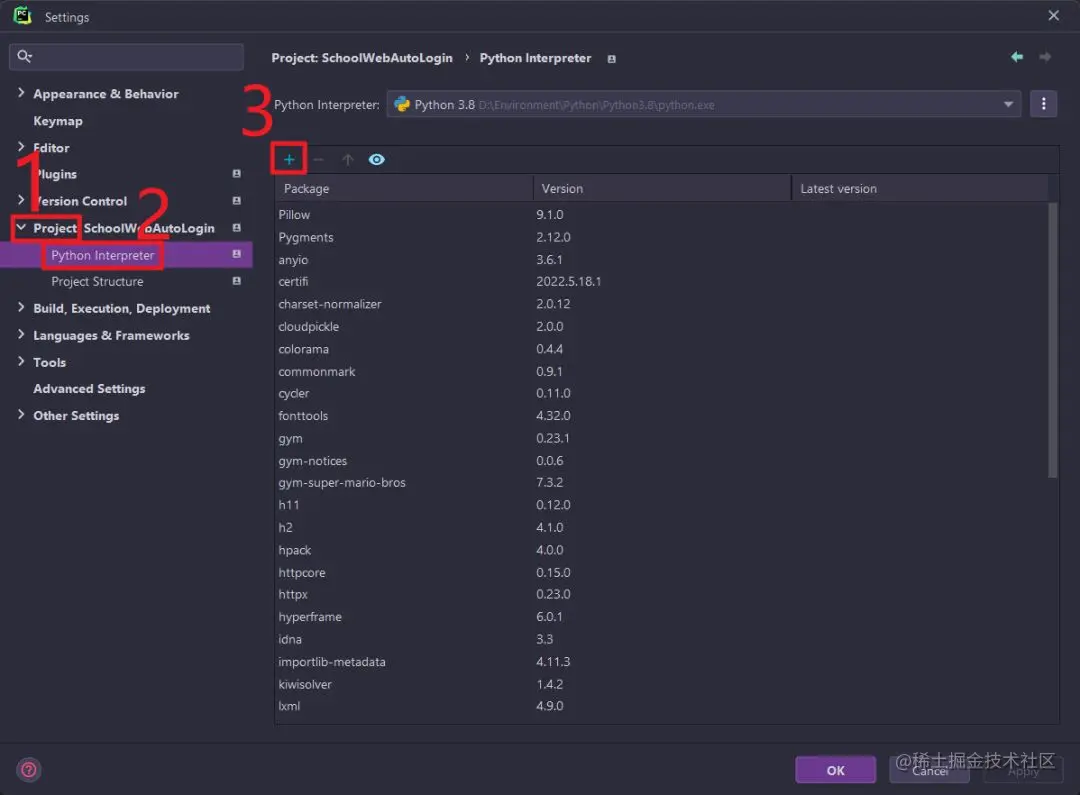1080x795 pixels.
Task: Click project-level badge next to Plugins
Action: point(236,174)
